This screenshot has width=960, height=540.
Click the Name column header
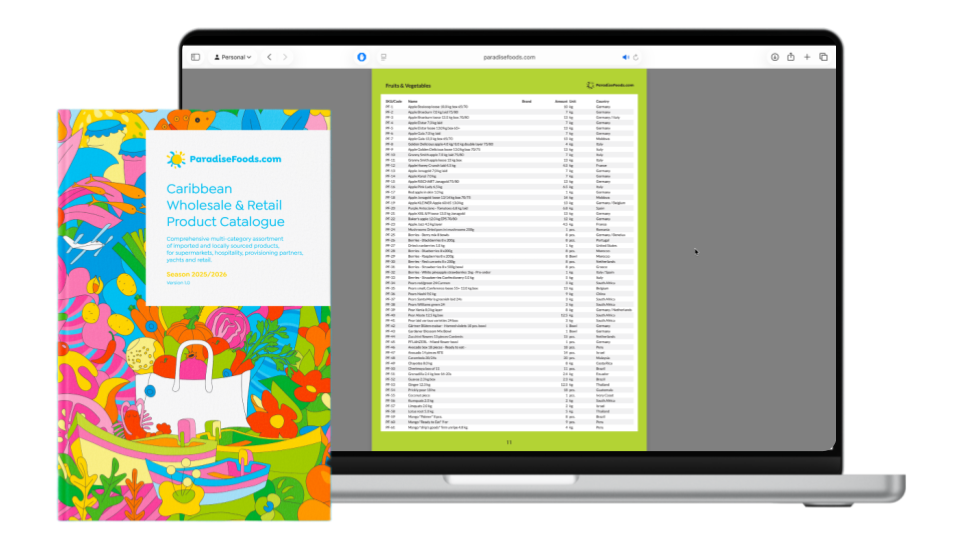click(x=413, y=101)
